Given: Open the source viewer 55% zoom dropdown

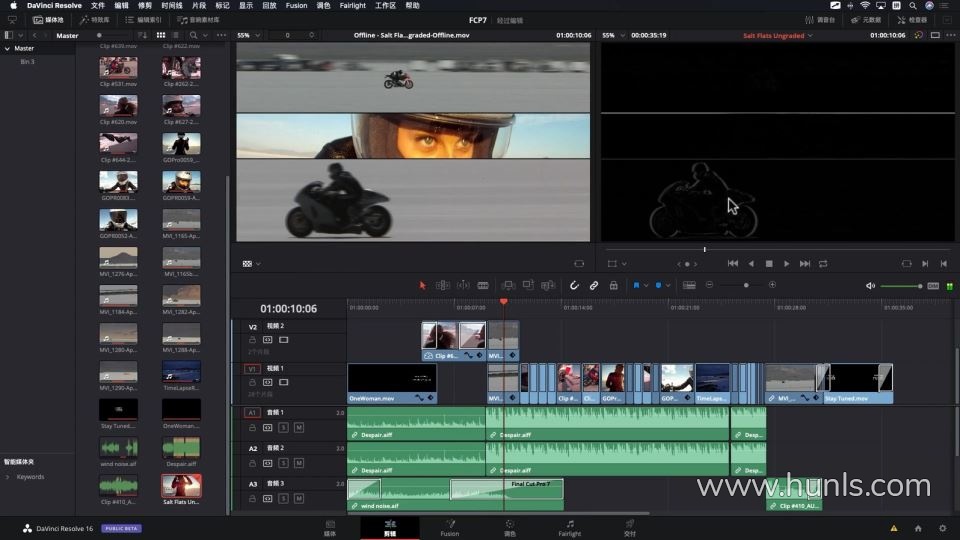Looking at the screenshot, I should click(x=247, y=35).
